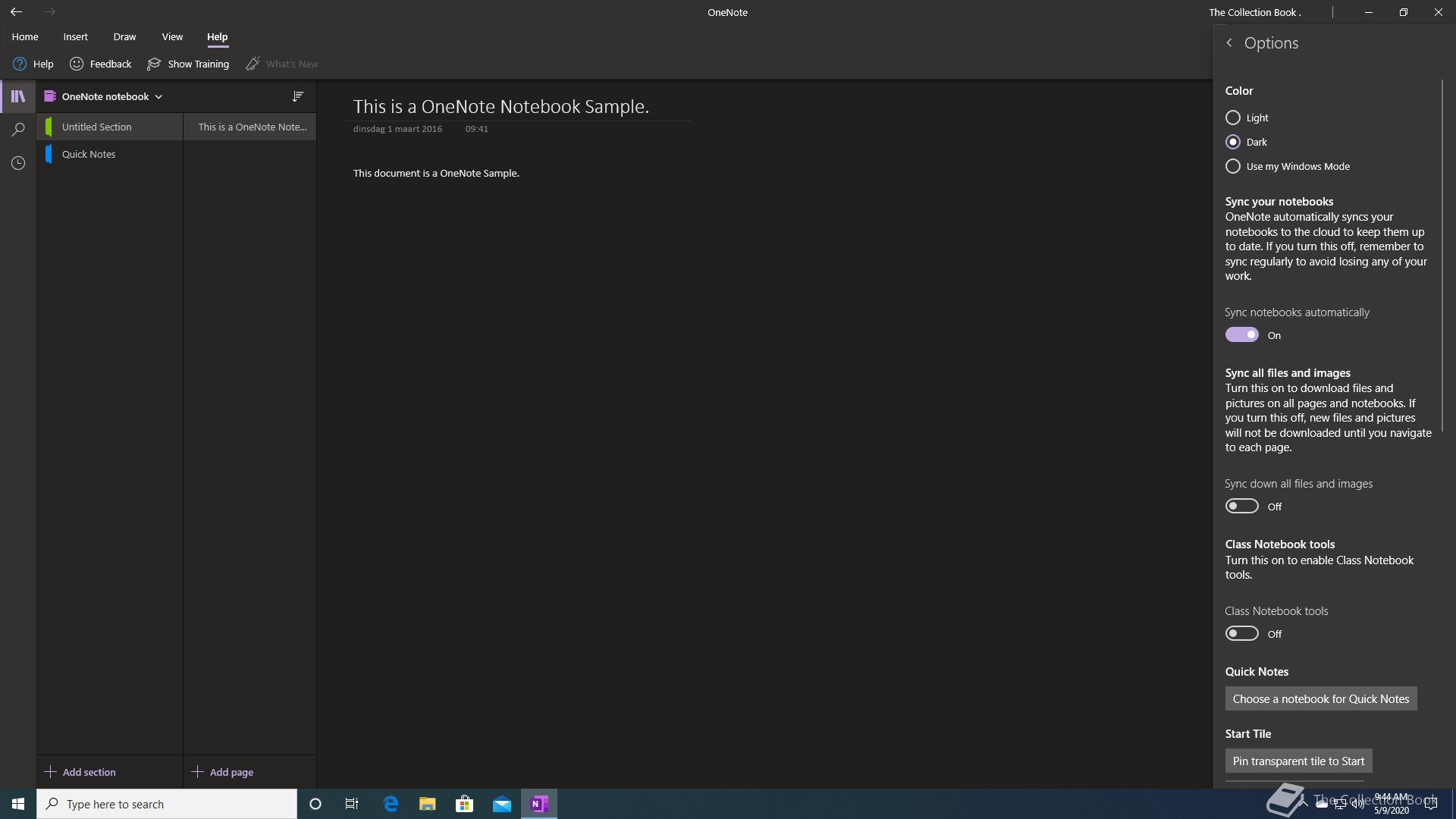Select Use my Windows Mode option
This screenshot has height=819, width=1456.
[x=1233, y=166]
